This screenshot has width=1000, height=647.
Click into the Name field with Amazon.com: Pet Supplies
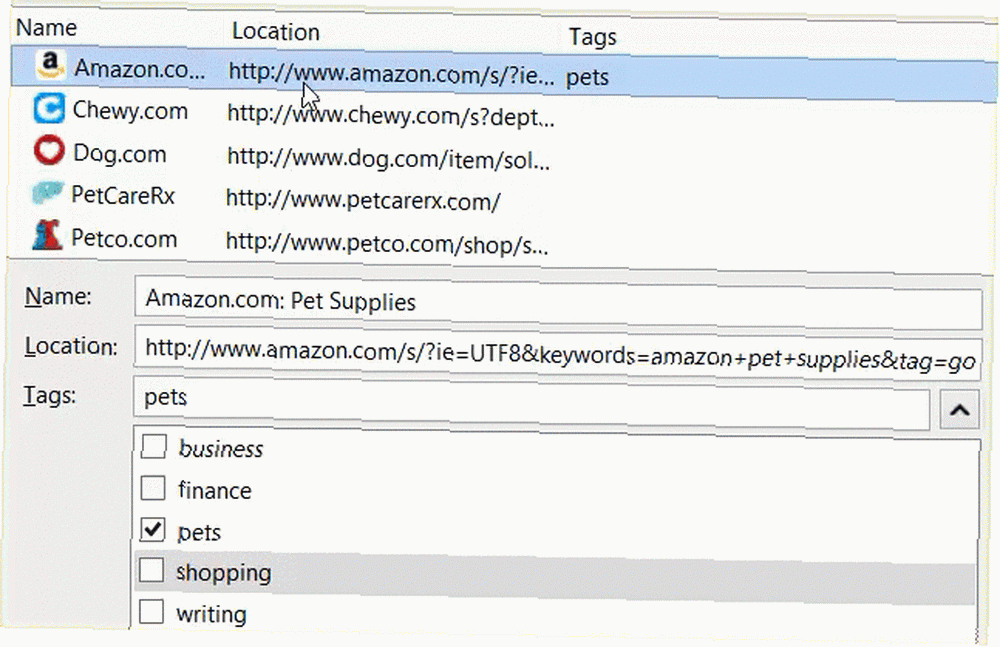pos(558,302)
